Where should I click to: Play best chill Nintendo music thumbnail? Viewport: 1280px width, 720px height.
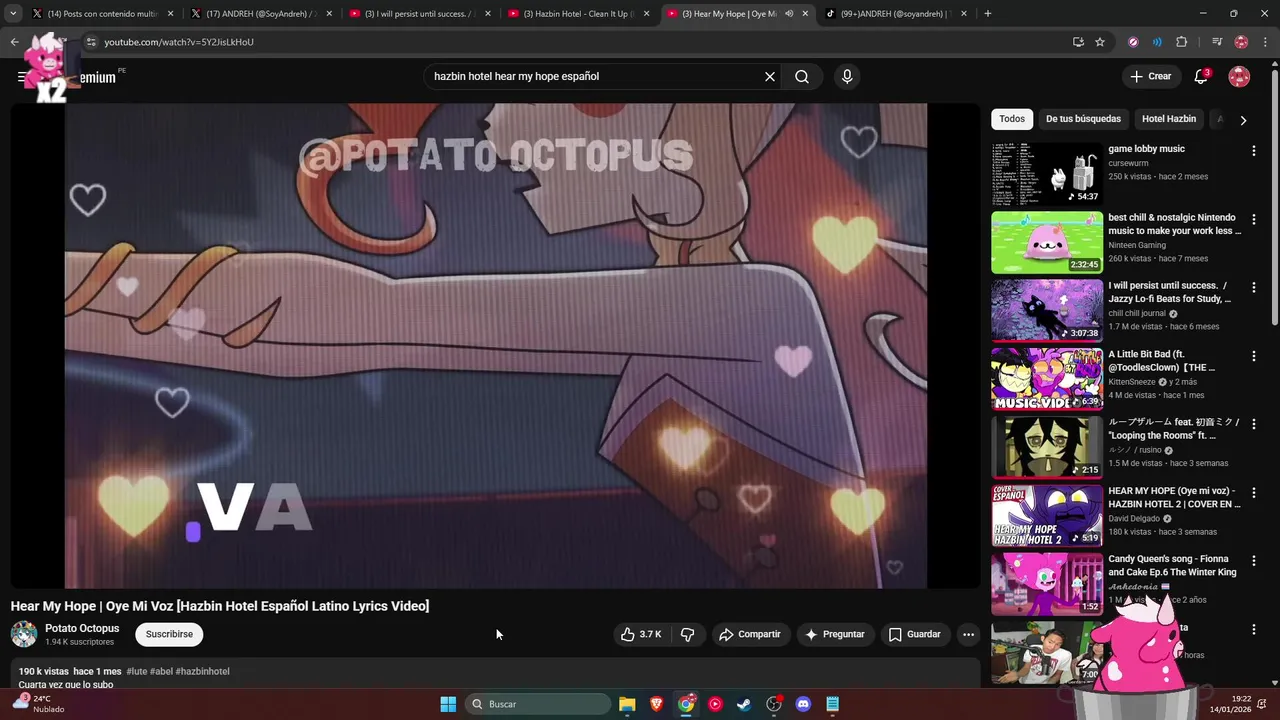[x=1047, y=242]
